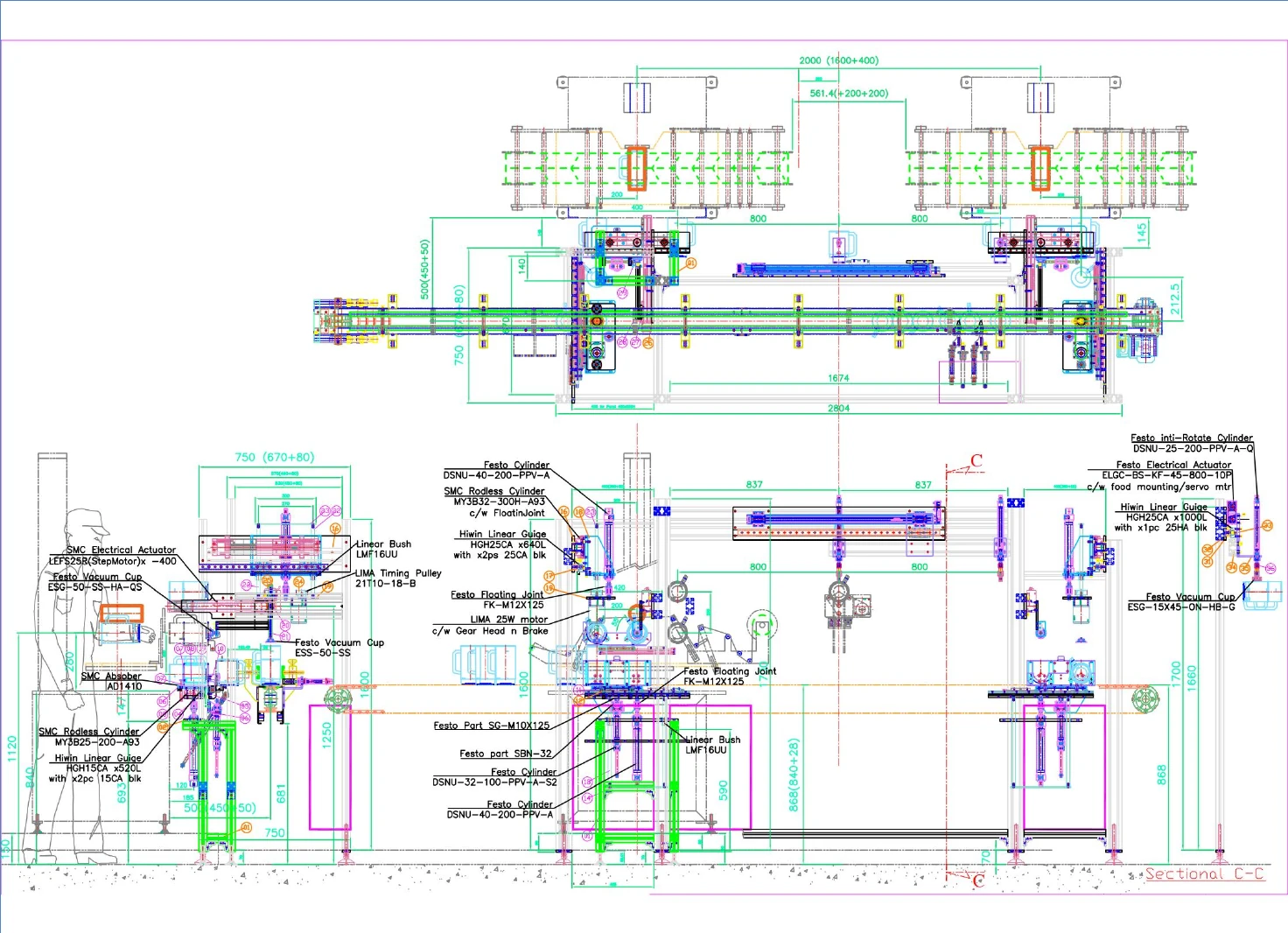Click the '590' dimension text
Image resolution: width=1288 pixels, height=933 pixels.
723,791
